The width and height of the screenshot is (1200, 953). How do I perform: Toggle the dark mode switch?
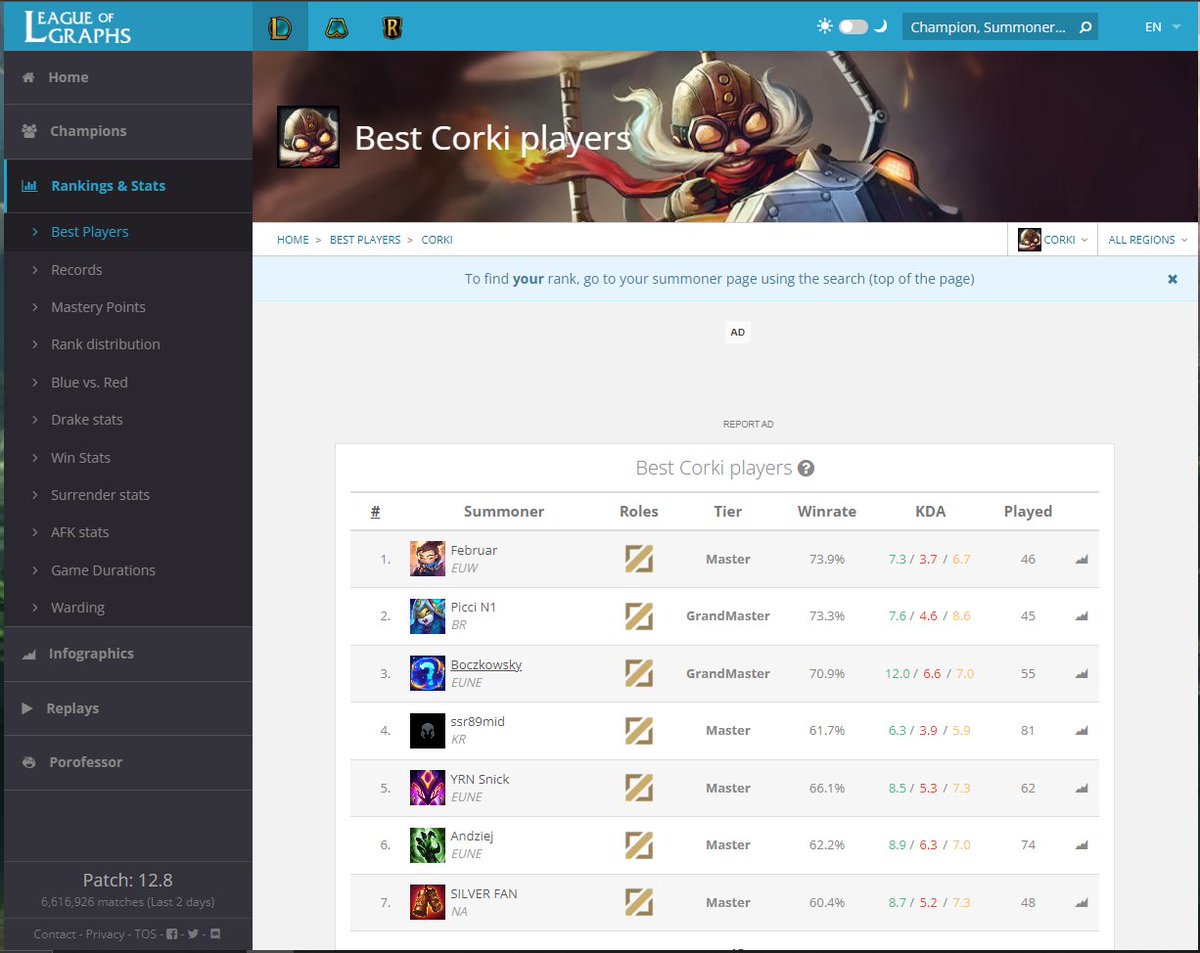[851, 27]
